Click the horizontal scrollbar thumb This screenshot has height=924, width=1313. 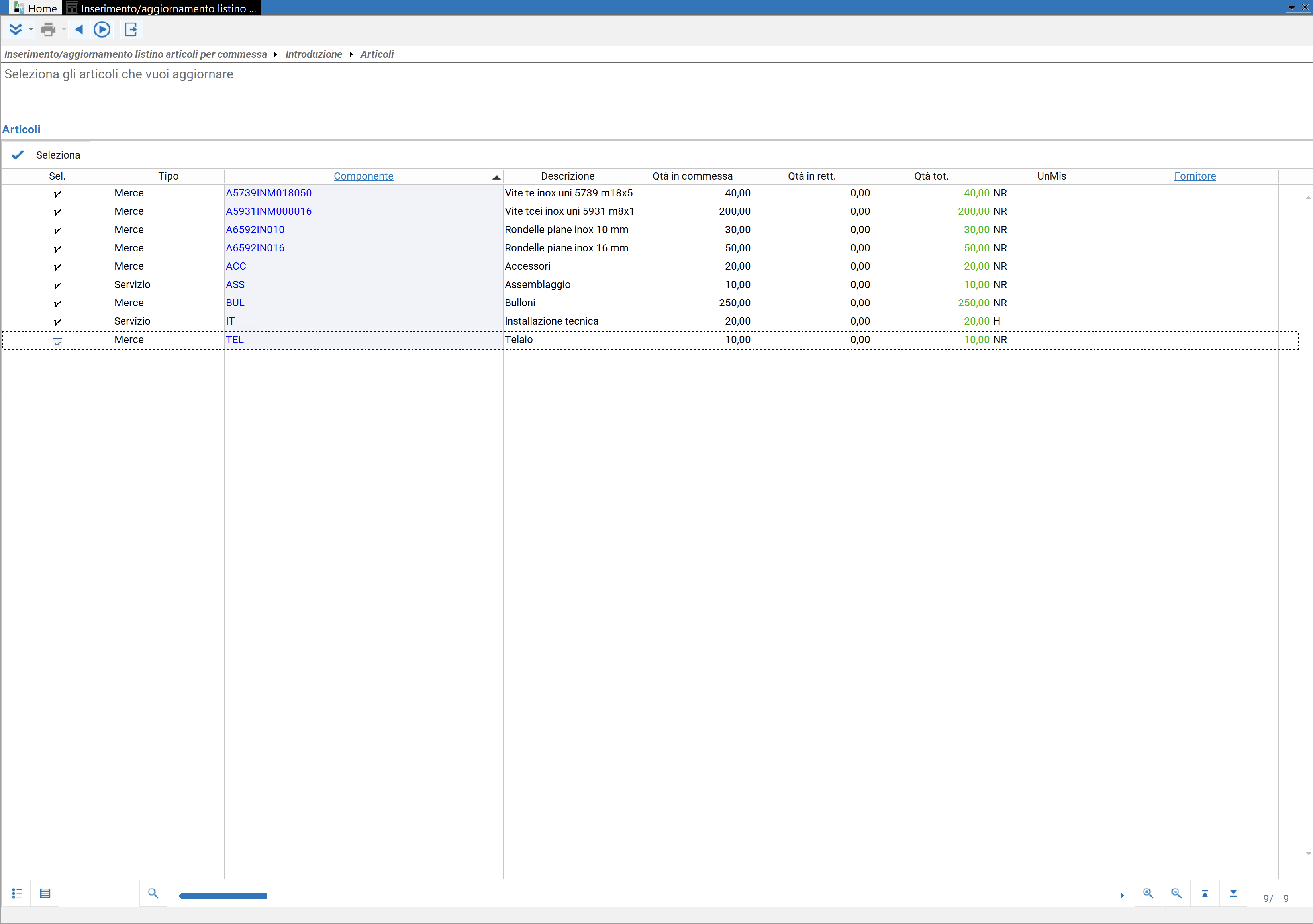[x=223, y=895]
